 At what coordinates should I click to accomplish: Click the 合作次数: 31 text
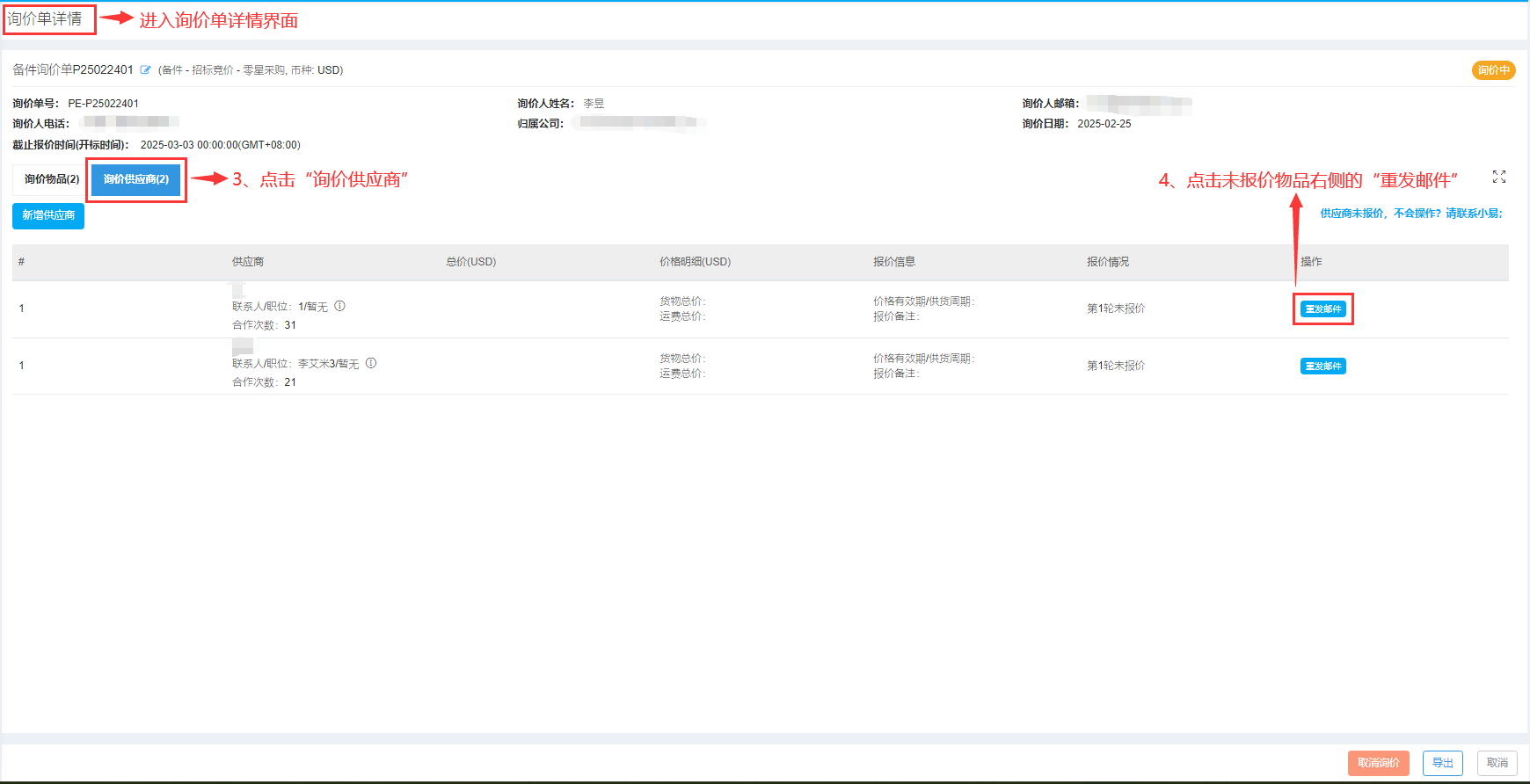coord(264,325)
